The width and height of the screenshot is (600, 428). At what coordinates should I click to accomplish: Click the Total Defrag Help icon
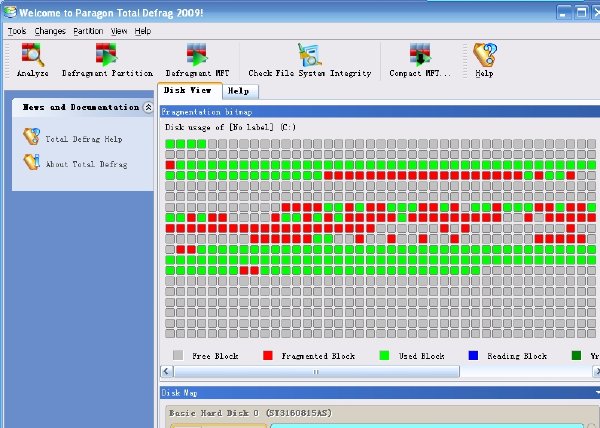(x=31, y=137)
